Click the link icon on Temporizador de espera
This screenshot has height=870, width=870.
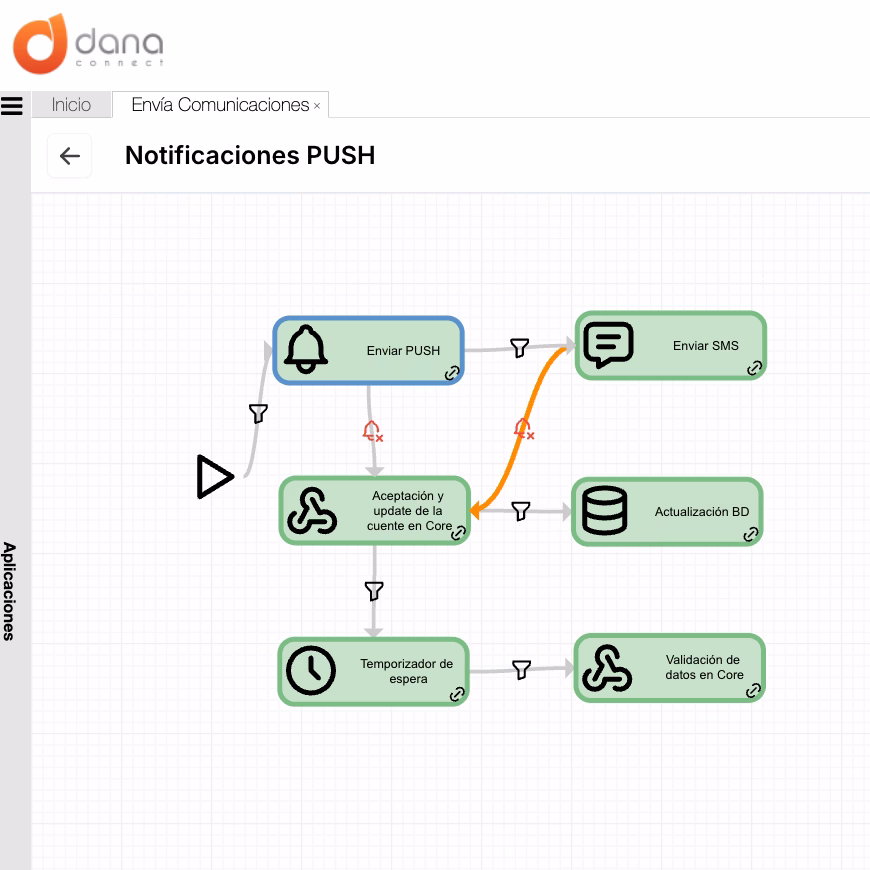[x=457, y=694]
